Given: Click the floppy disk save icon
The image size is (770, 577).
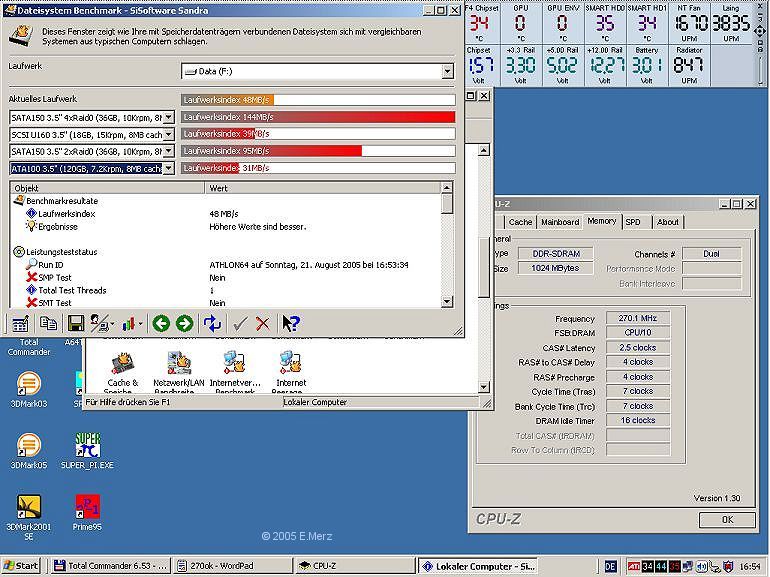Looking at the screenshot, I should coord(75,323).
